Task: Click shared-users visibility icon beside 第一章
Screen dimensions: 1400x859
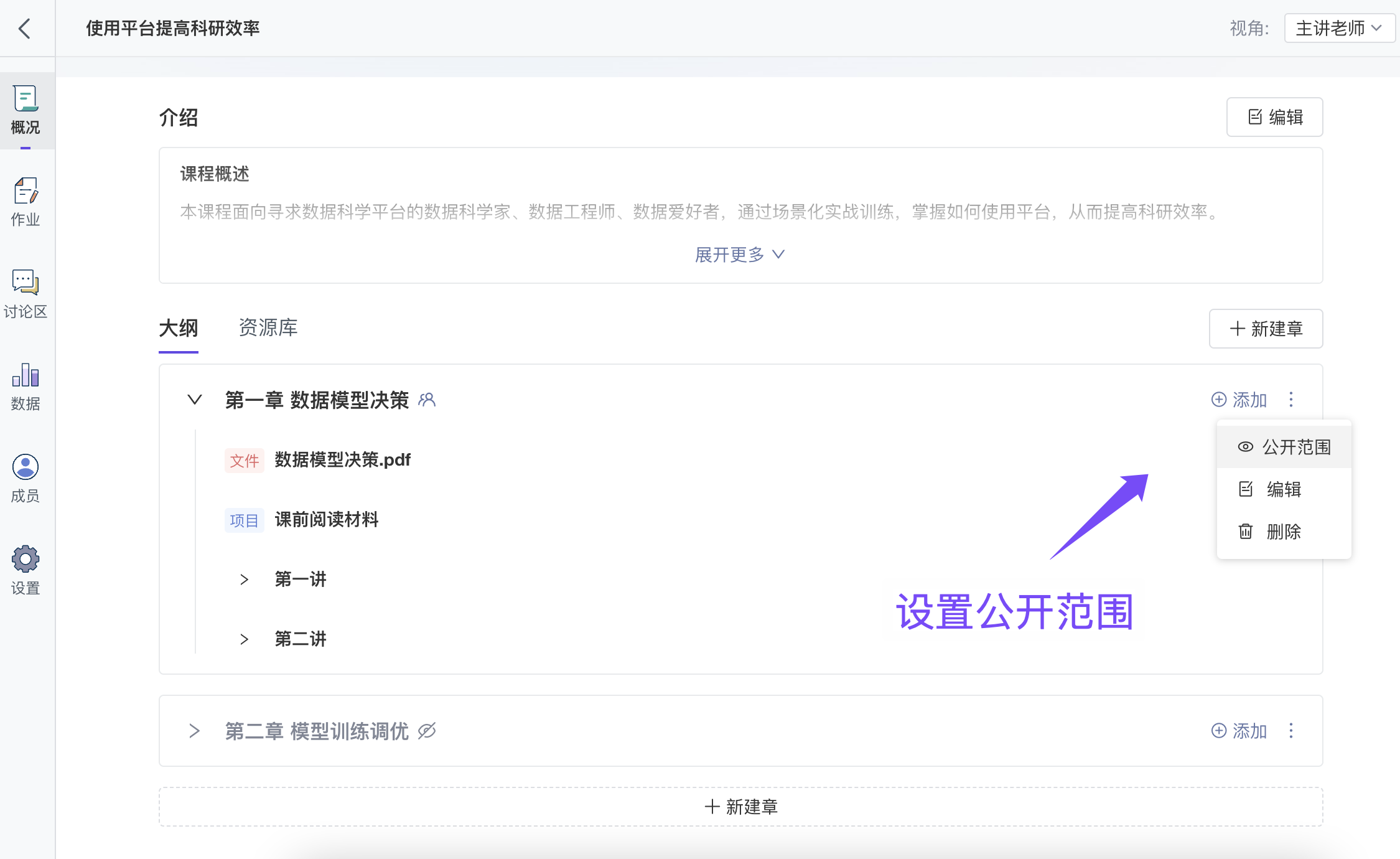Action: click(427, 400)
